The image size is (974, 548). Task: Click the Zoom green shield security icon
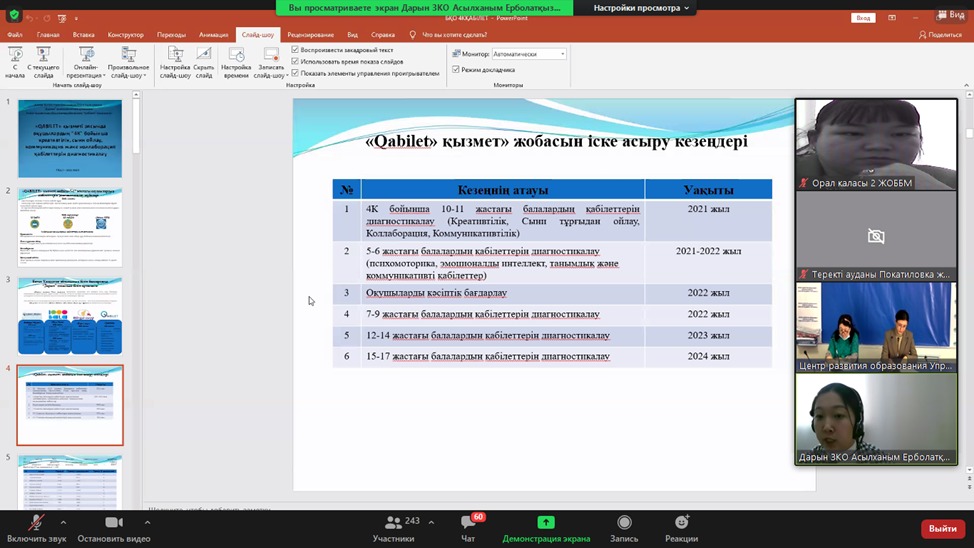(x=14, y=15)
